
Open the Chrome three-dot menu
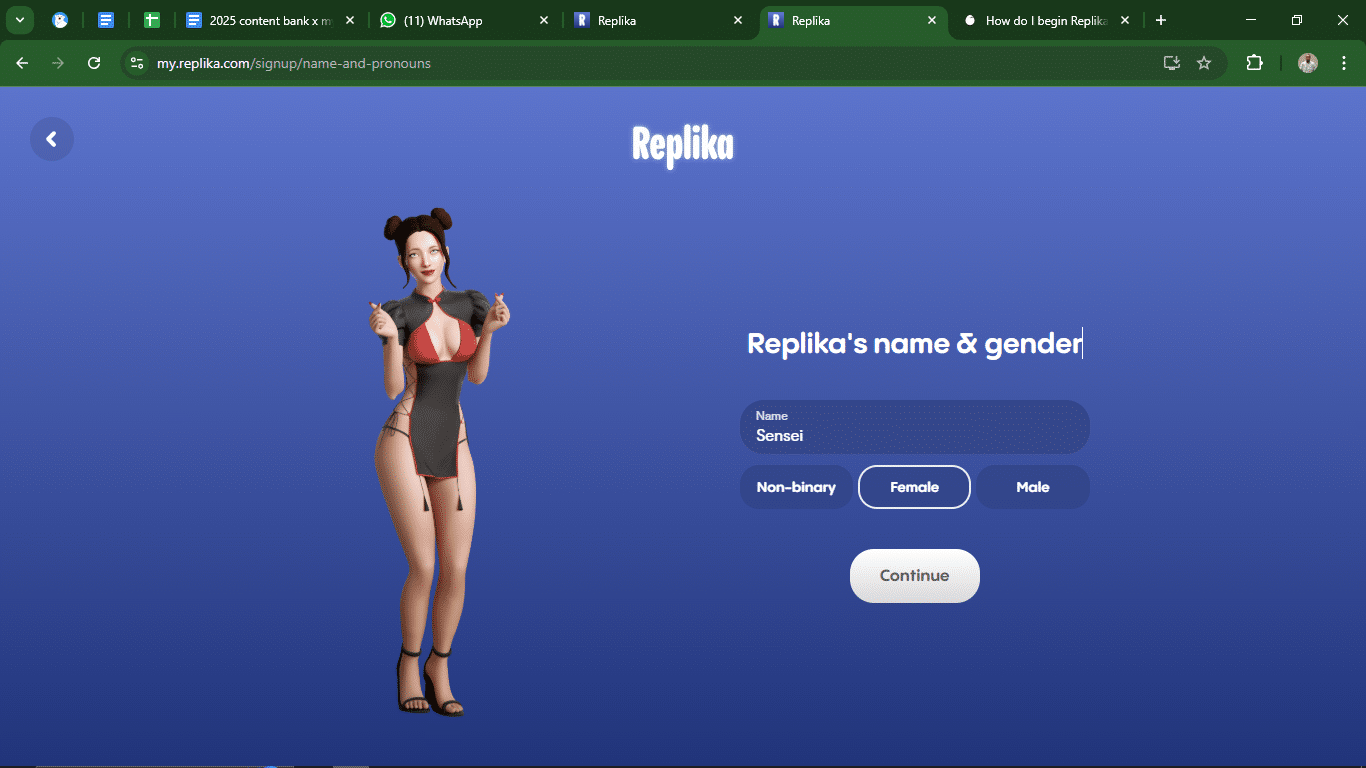pyautogui.click(x=1342, y=63)
